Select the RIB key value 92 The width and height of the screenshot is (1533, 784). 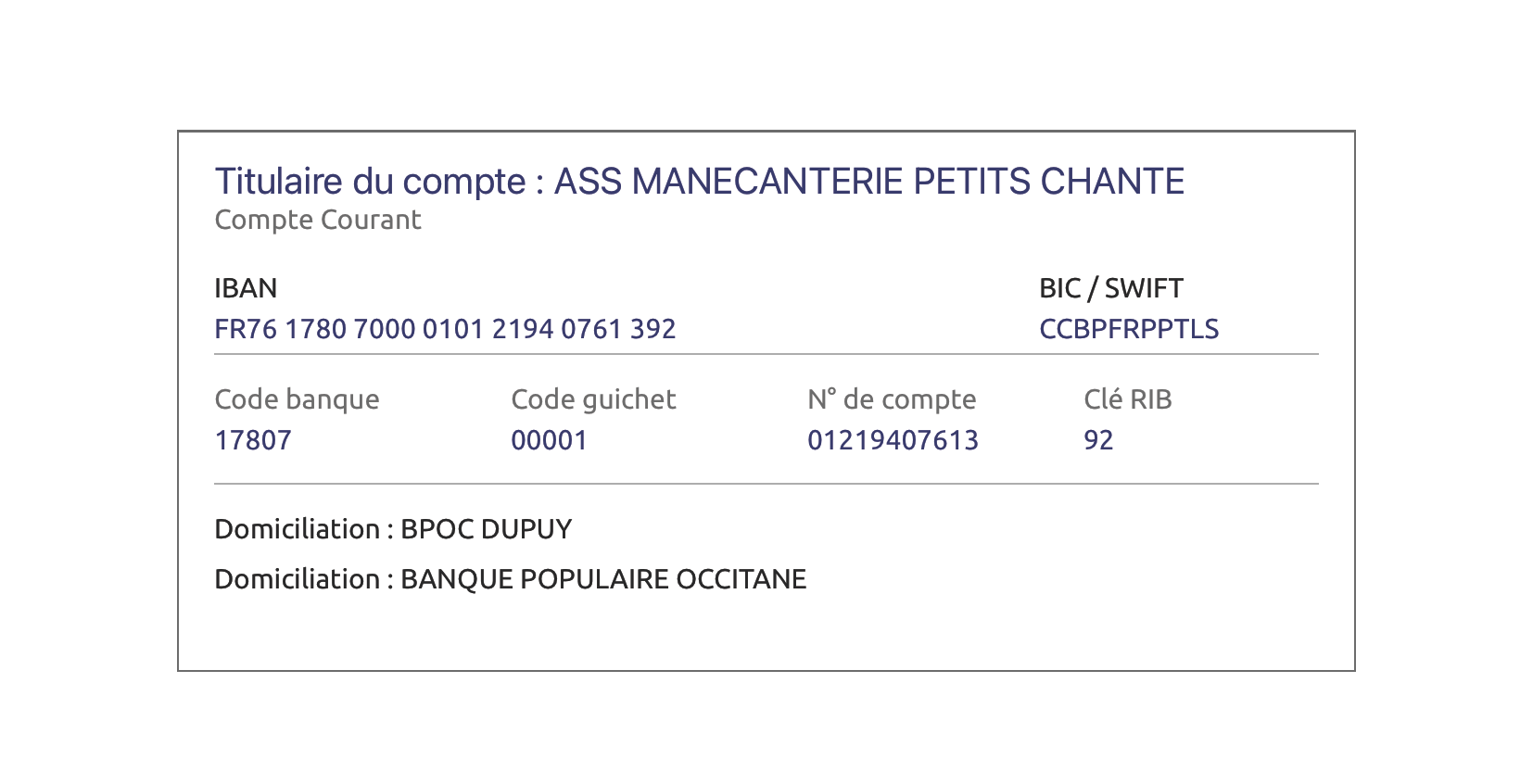point(1098,440)
